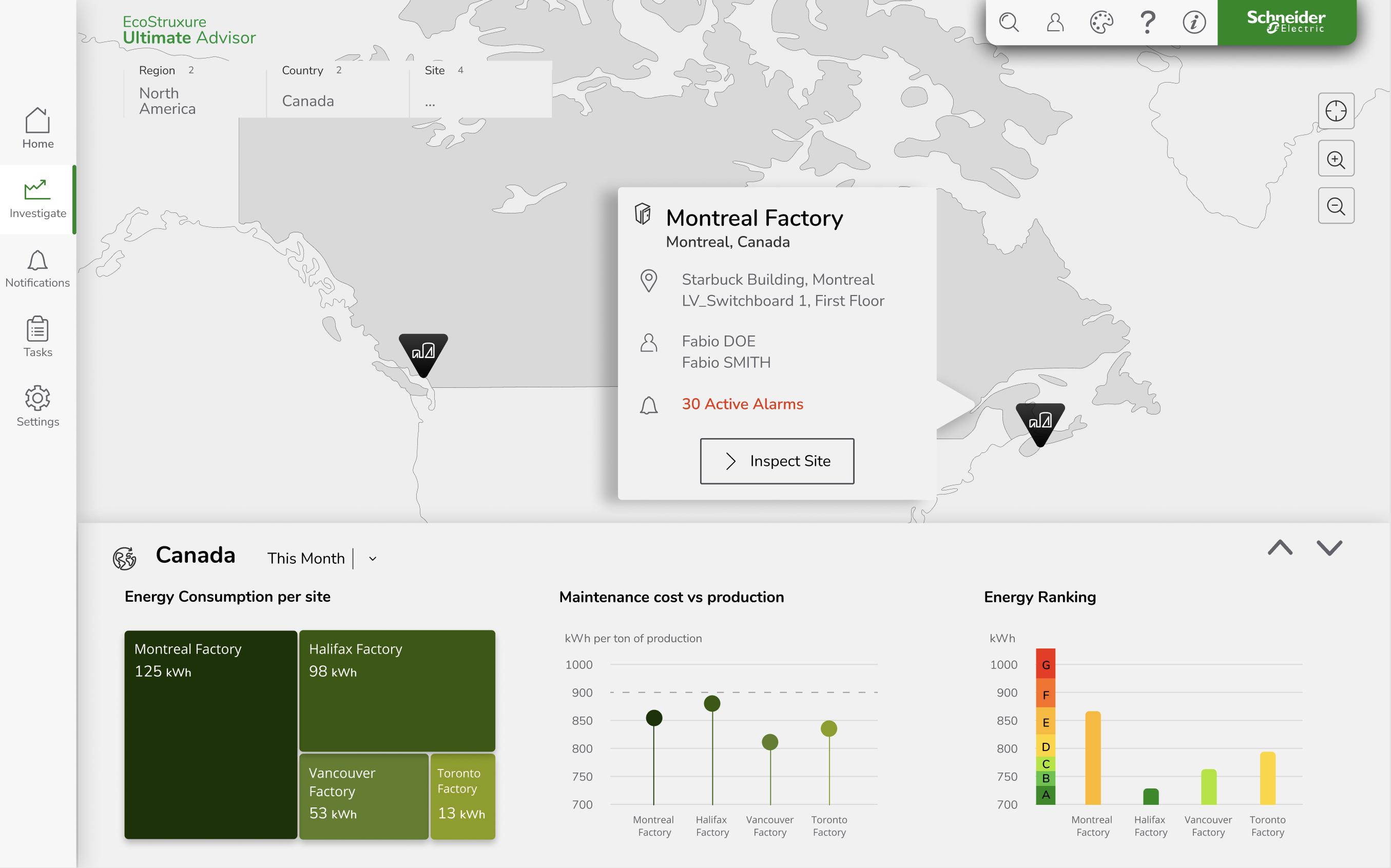Open Notifications in sidebar

(x=38, y=269)
